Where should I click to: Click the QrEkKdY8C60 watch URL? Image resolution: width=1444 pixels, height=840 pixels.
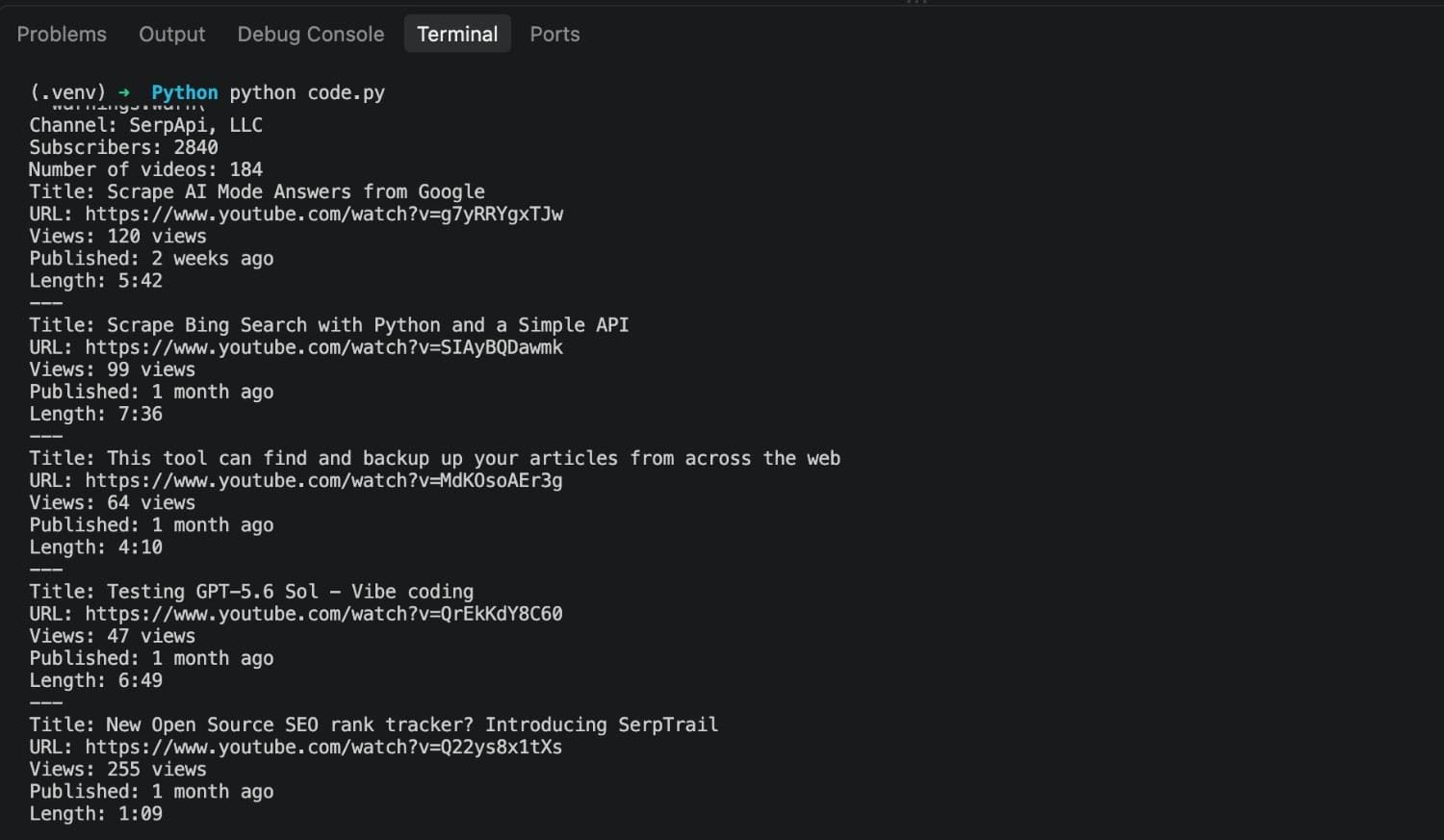coord(323,613)
